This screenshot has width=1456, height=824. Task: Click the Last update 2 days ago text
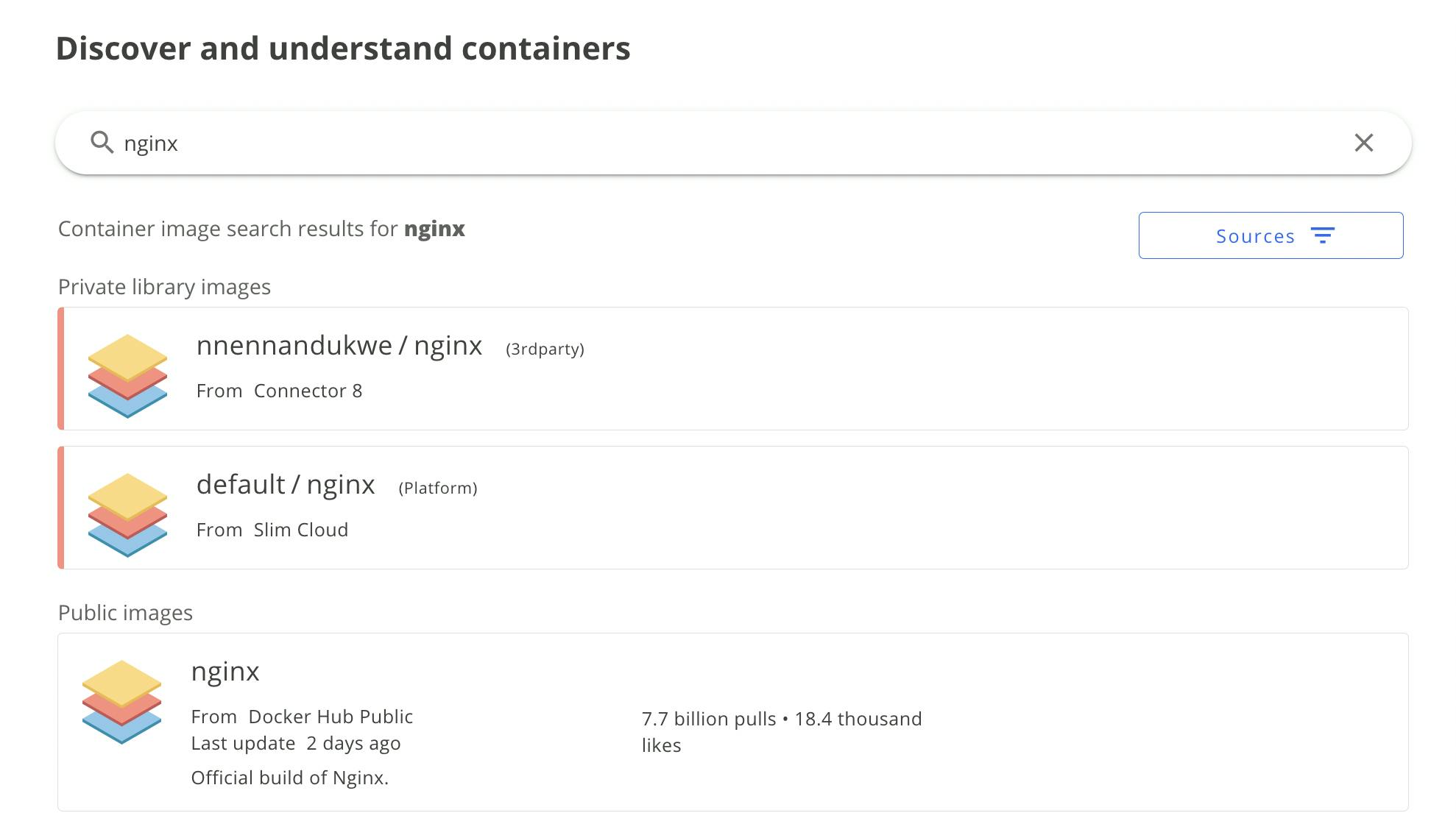[296, 743]
